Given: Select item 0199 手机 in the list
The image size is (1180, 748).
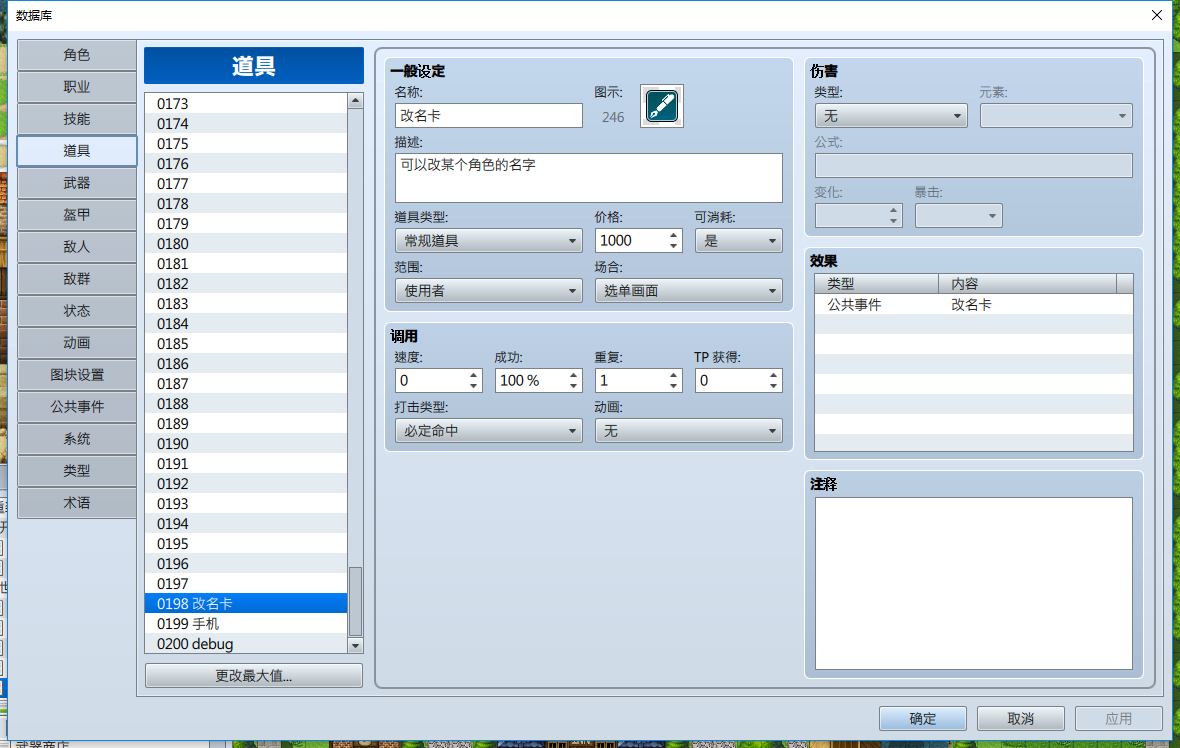Looking at the screenshot, I should [246, 624].
